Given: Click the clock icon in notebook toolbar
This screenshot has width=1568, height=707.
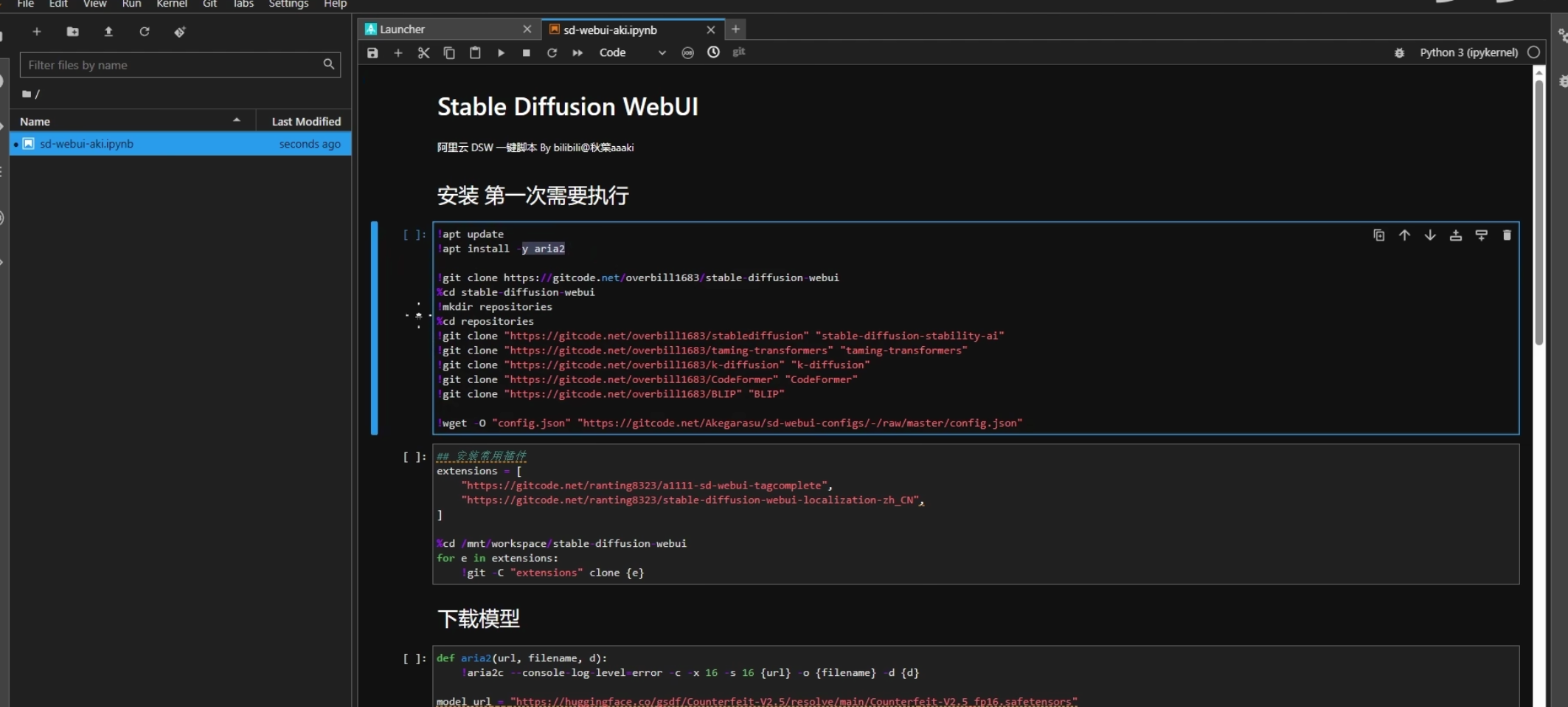Looking at the screenshot, I should (713, 52).
